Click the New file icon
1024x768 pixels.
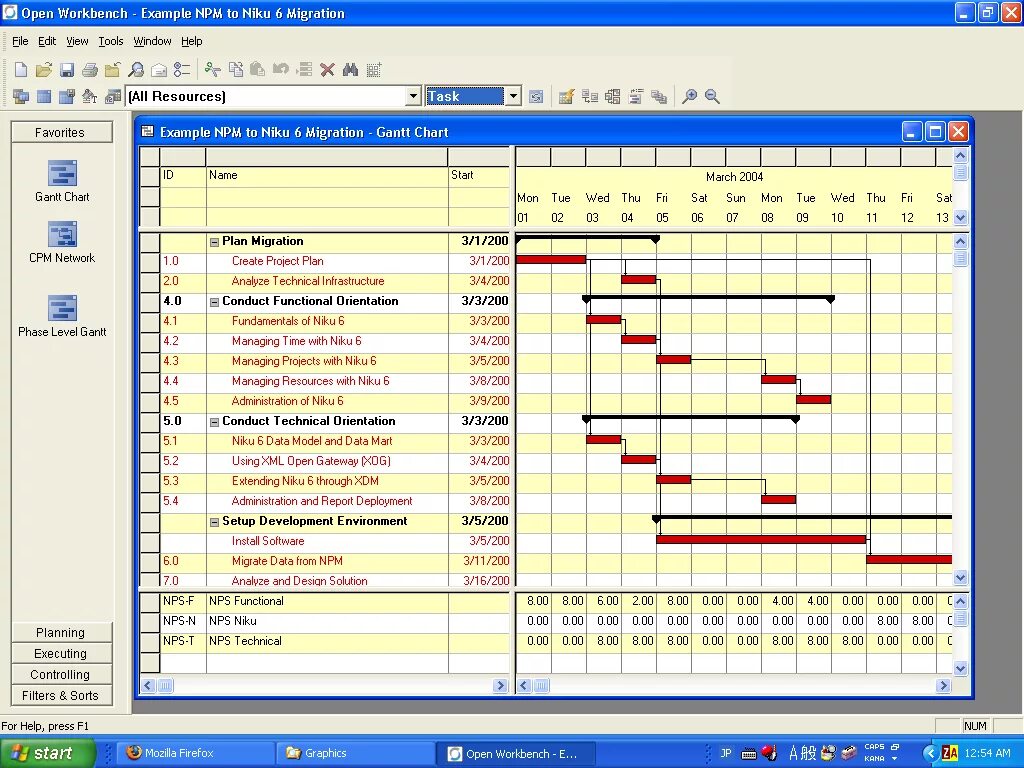pos(21,69)
